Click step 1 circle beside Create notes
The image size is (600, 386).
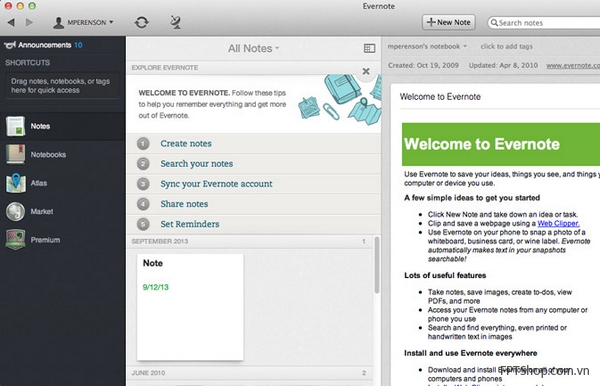pos(143,143)
